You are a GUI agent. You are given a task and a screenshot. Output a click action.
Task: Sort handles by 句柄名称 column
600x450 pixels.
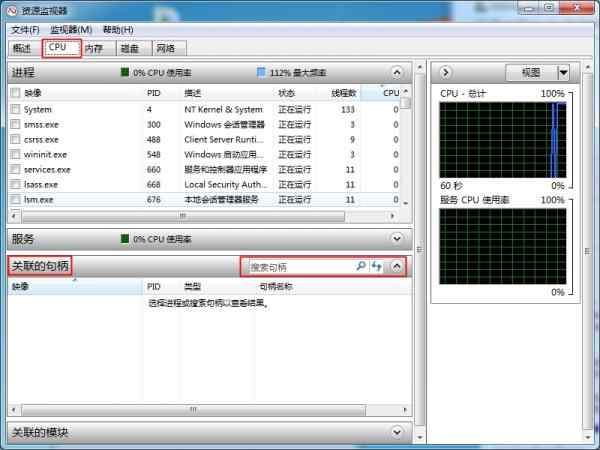[276, 286]
